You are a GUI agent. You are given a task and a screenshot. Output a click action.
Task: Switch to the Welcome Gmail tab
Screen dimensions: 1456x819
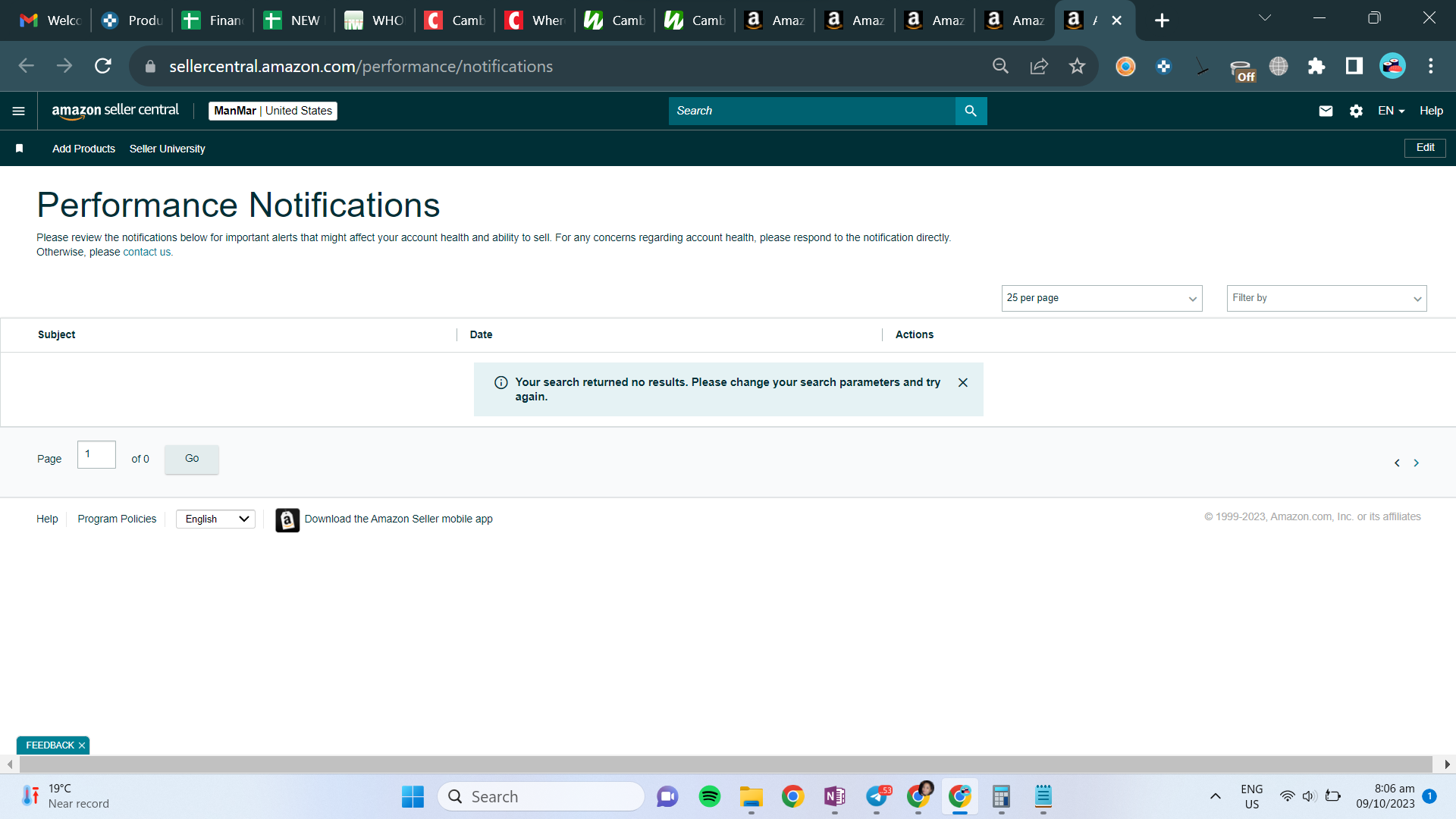pos(50,20)
